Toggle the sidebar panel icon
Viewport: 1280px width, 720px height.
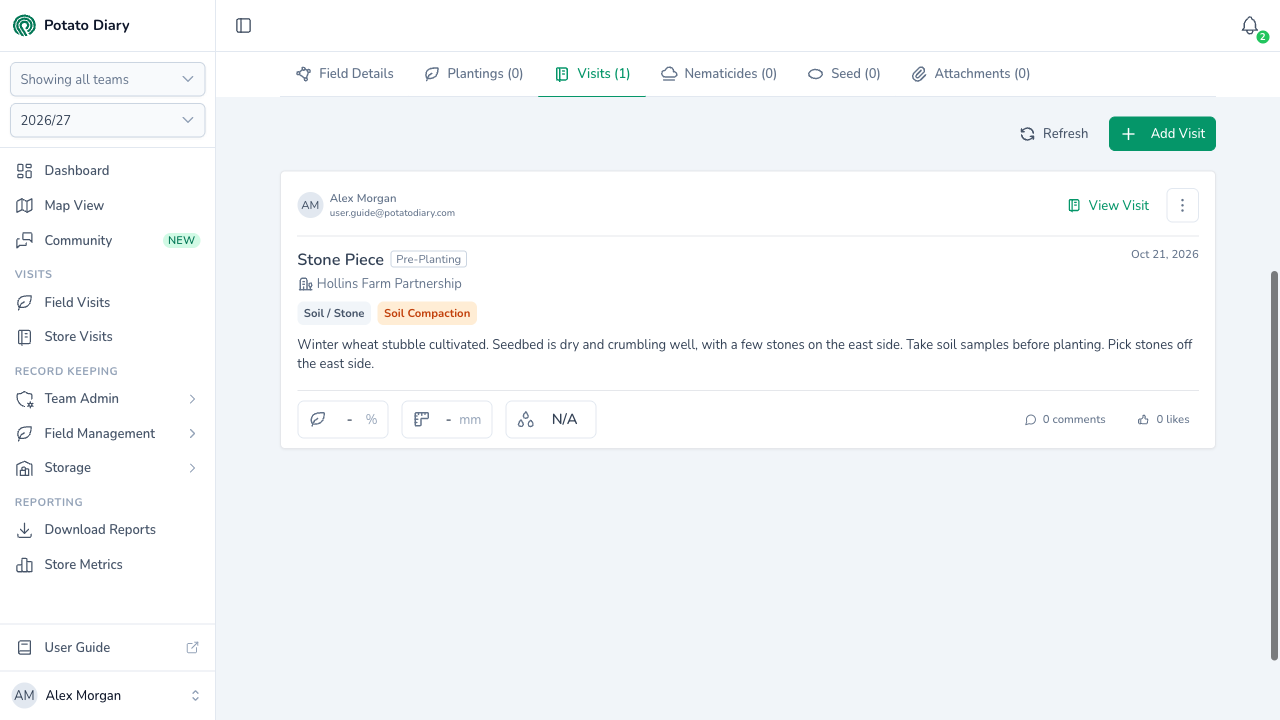[243, 26]
